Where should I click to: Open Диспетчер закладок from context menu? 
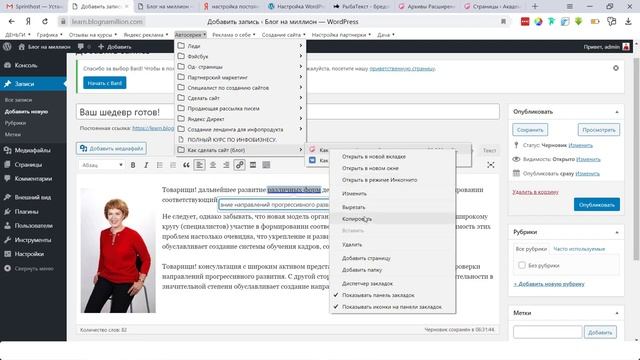coord(367,283)
